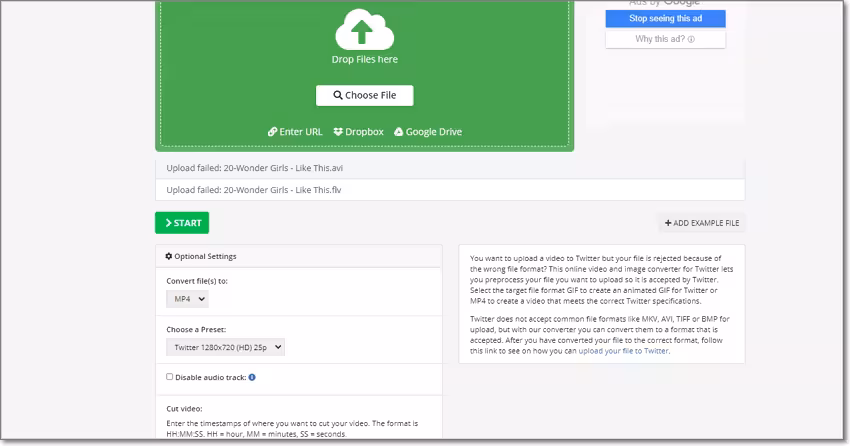This screenshot has height=446, width=850.
Task: Click the Enter URL link
Action: tap(295, 132)
